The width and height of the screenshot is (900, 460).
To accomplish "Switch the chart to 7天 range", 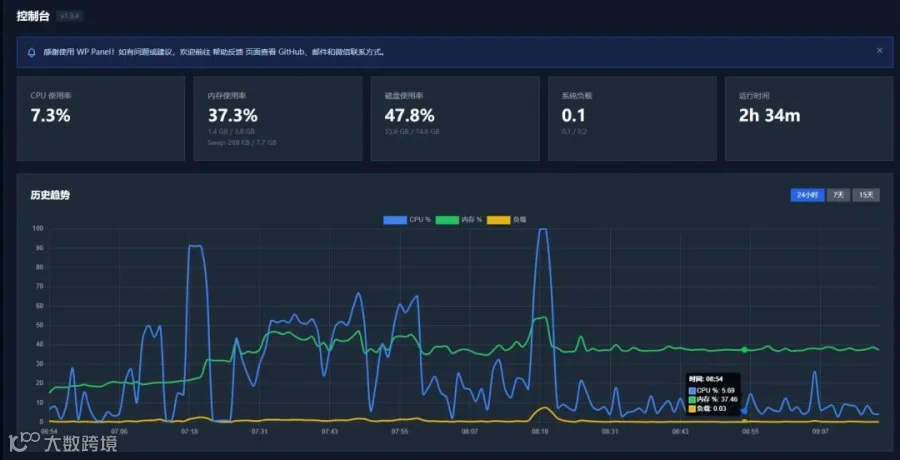I will (x=838, y=195).
